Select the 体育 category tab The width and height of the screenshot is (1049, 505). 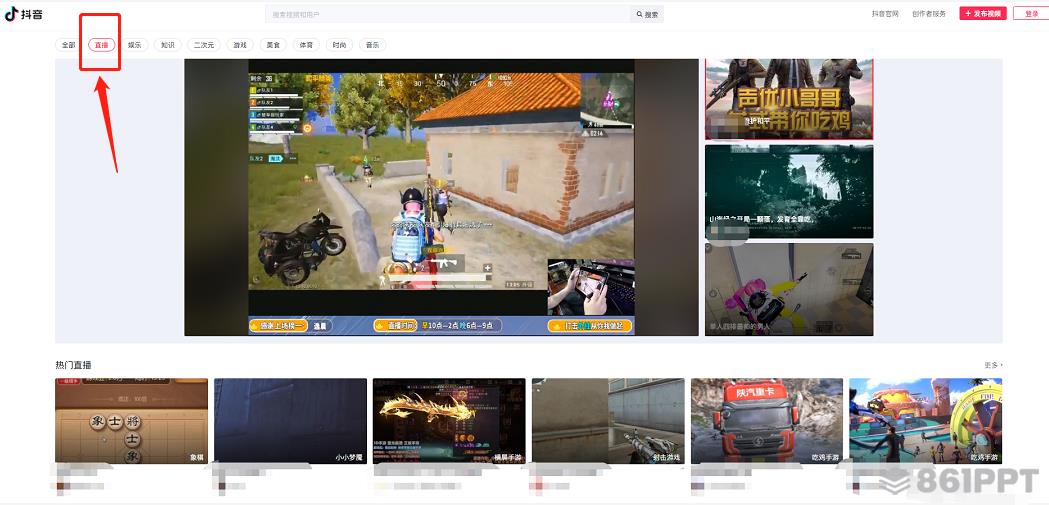tap(306, 45)
